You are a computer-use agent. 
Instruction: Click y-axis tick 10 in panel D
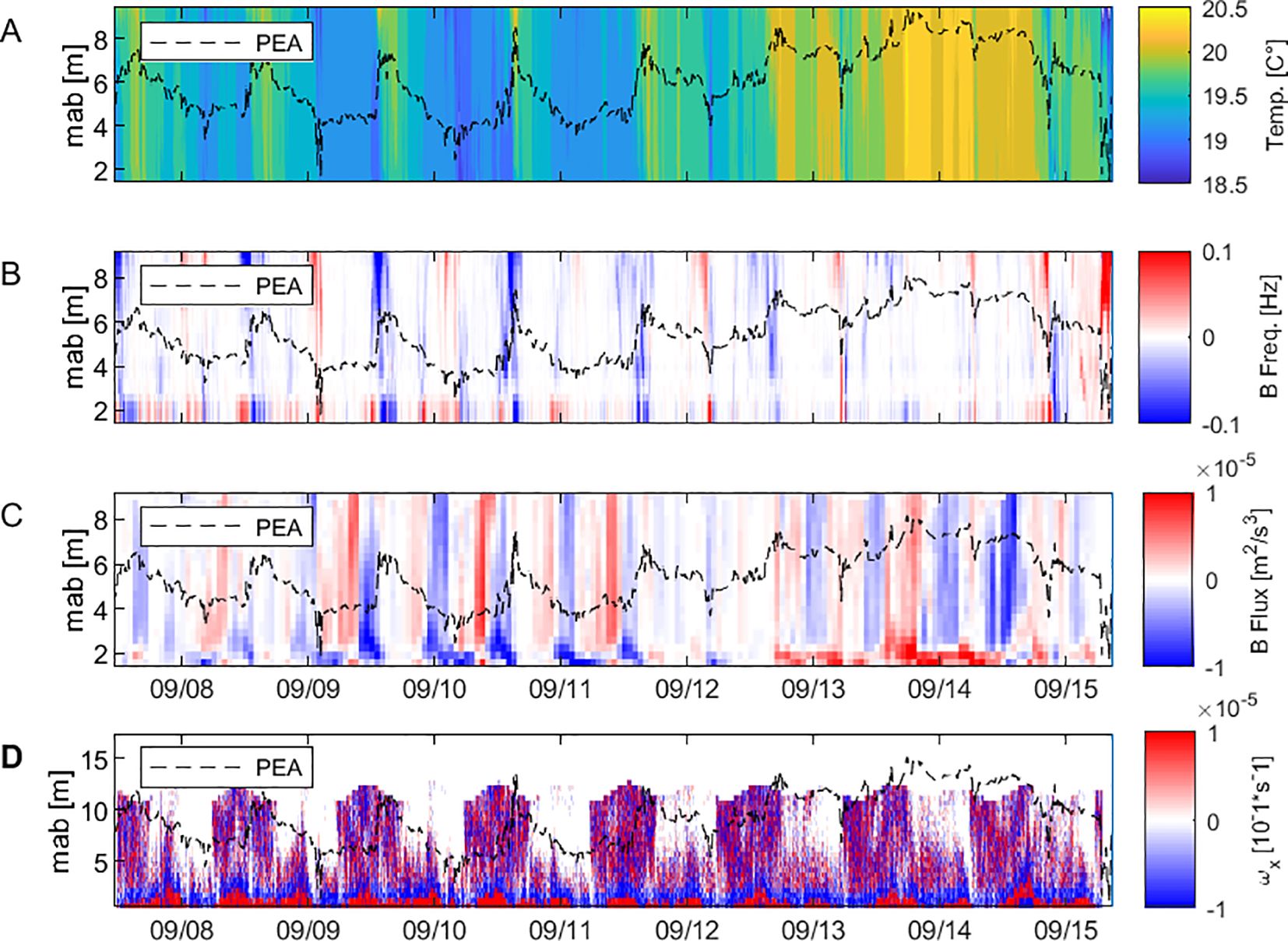tap(94, 810)
